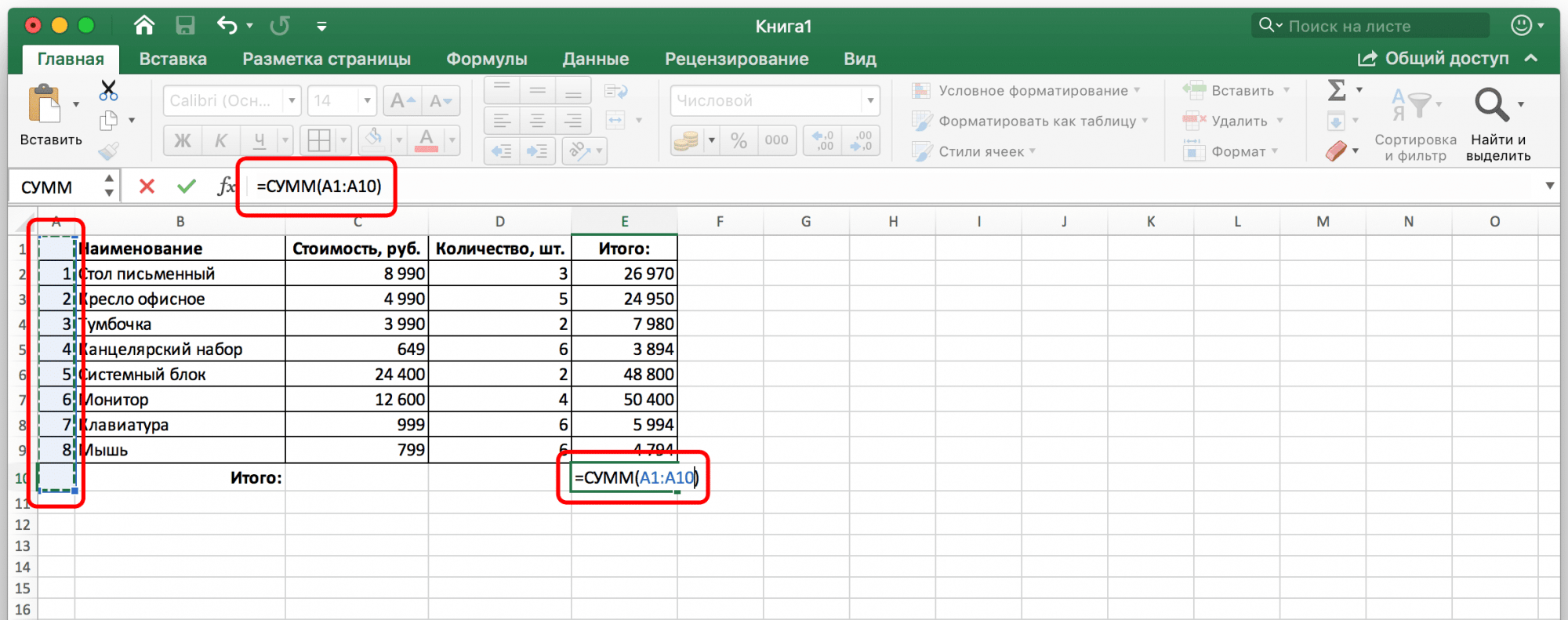Toggle center text horizontally

click(538, 121)
